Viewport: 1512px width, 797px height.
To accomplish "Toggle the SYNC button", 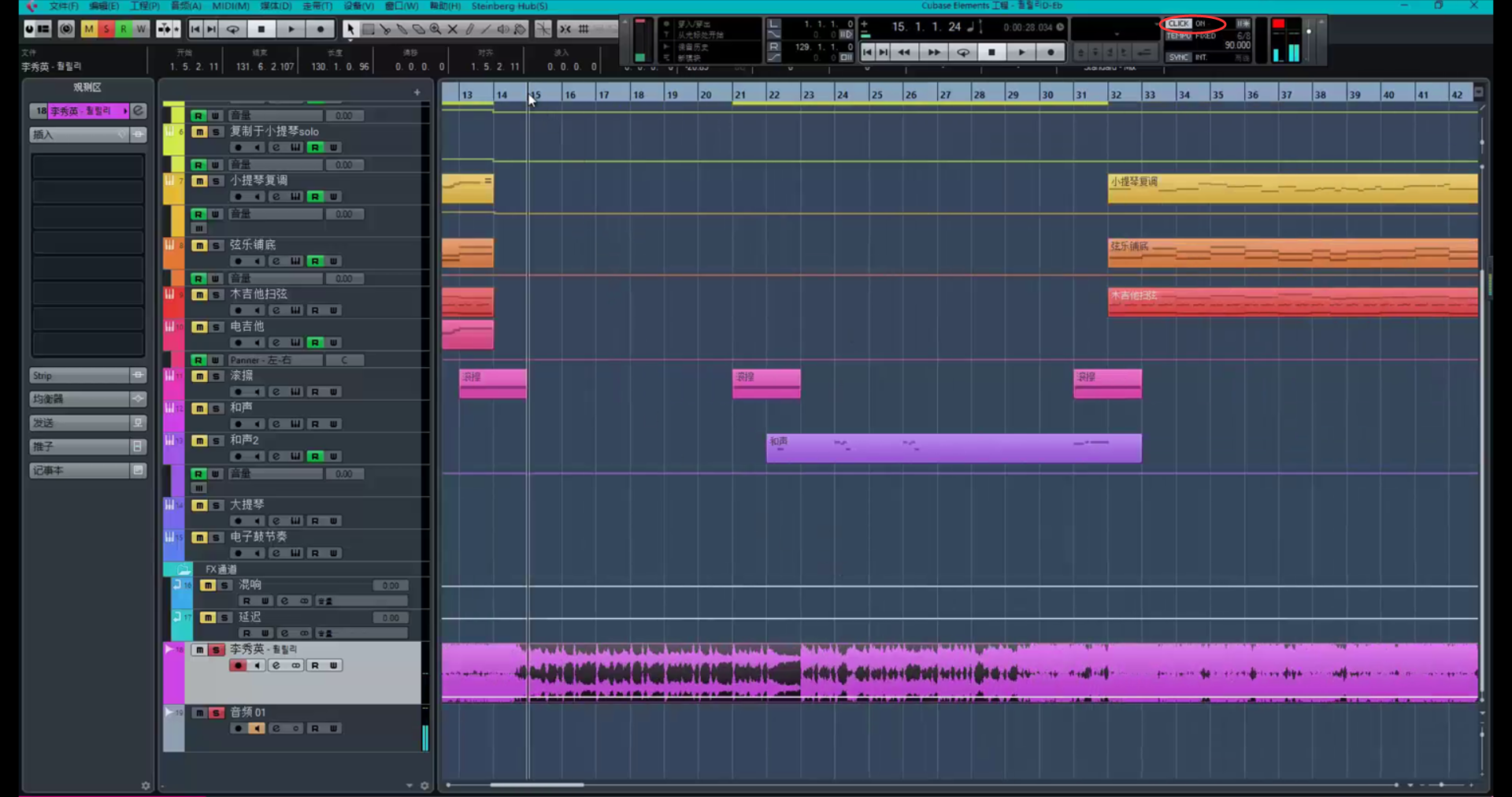I will click(1179, 57).
